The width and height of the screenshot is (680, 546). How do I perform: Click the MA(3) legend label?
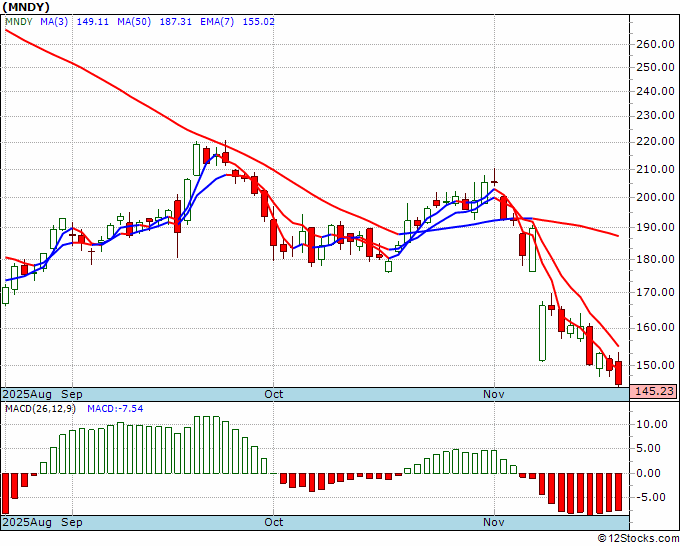[54, 22]
